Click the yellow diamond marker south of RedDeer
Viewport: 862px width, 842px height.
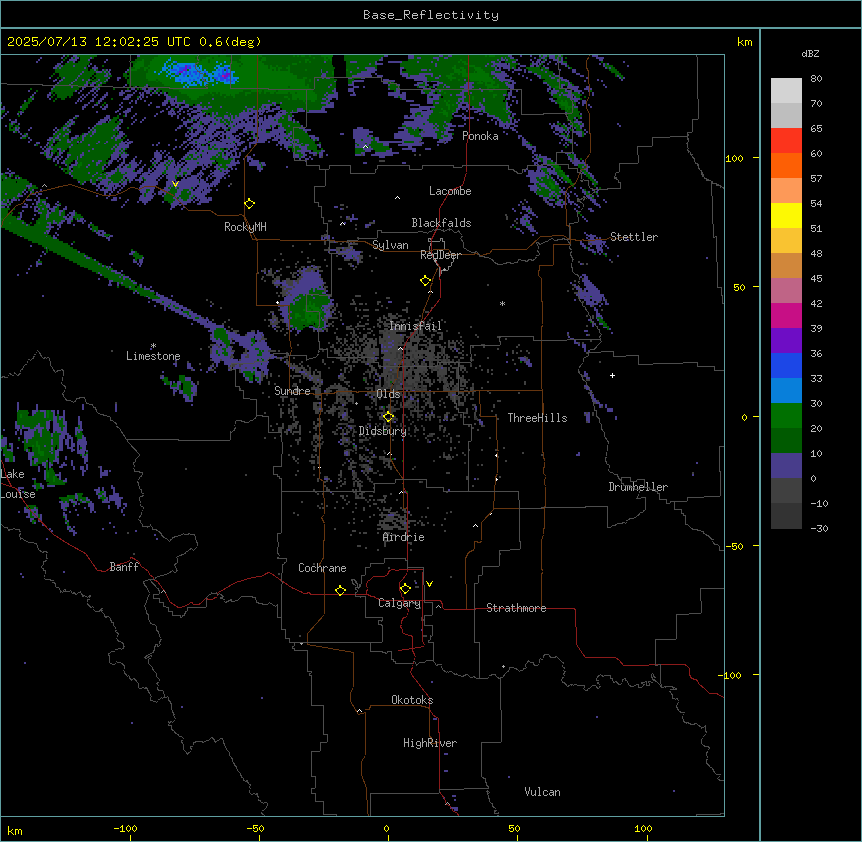coord(426,281)
